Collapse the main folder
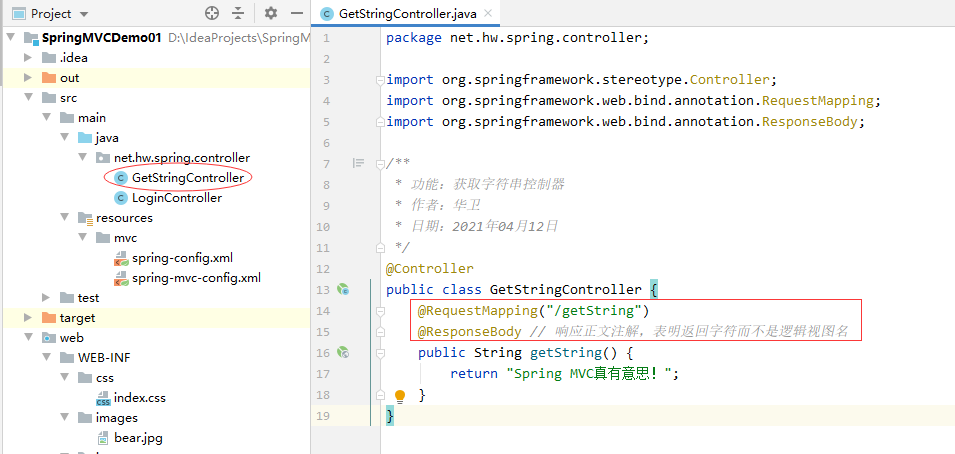The height and width of the screenshot is (454, 955). tap(46, 118)
